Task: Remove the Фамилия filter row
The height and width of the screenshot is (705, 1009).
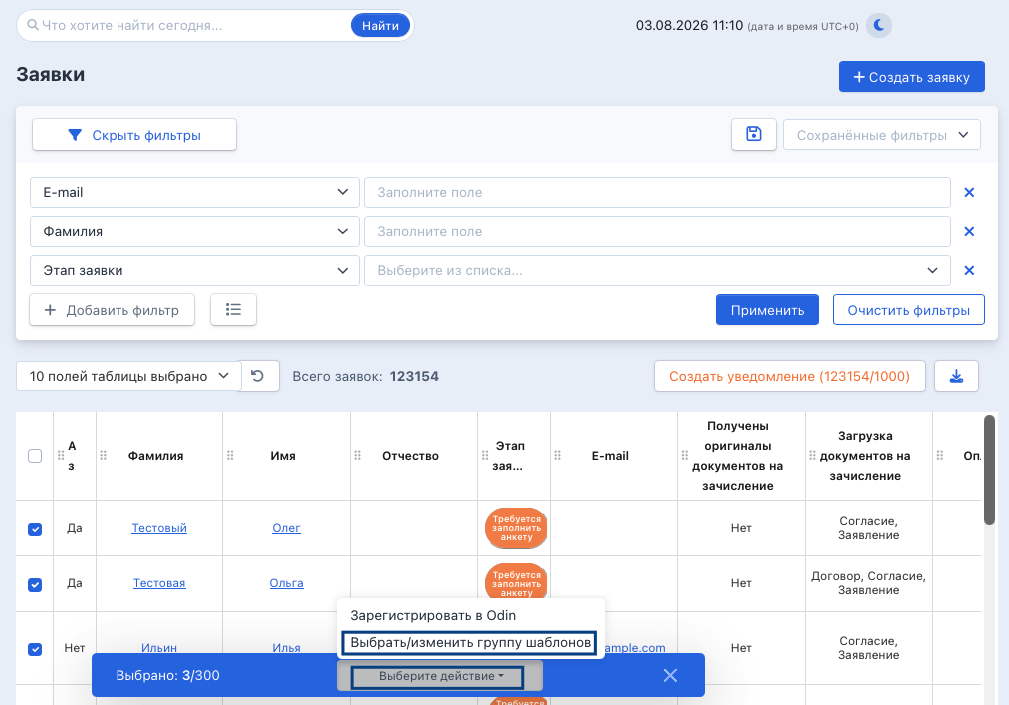Action: tap(969, 232)
